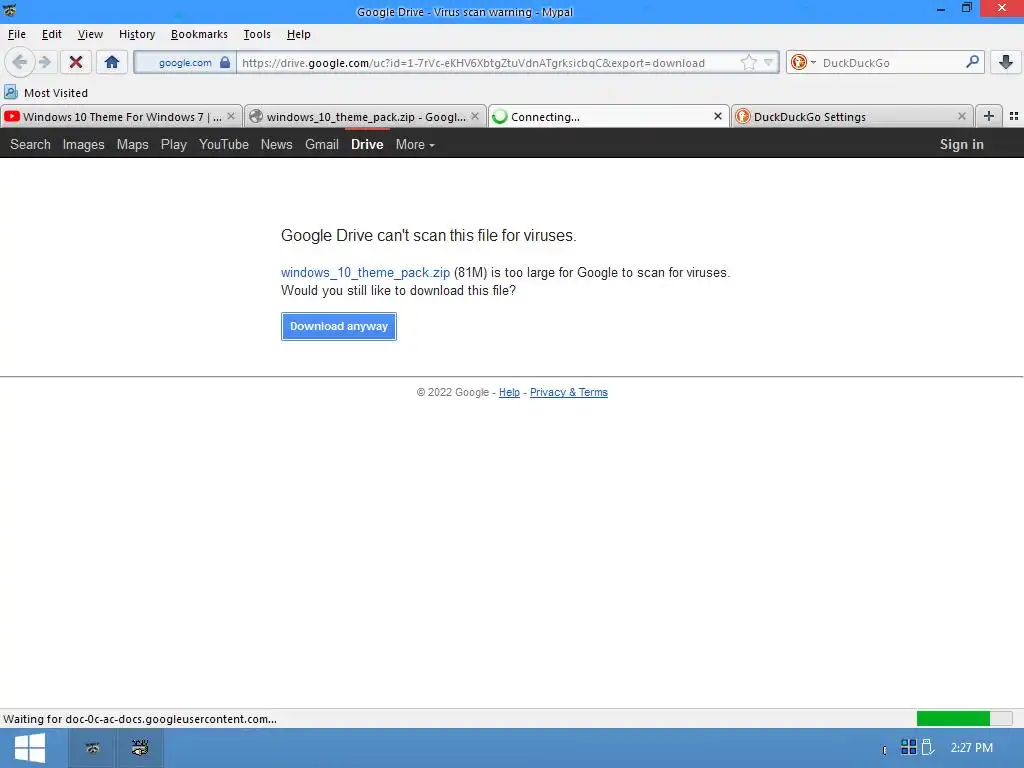This screenshot has height=768, width=1024.
Task: Select the Connecting tab
Action: click(x=609, y=117)
